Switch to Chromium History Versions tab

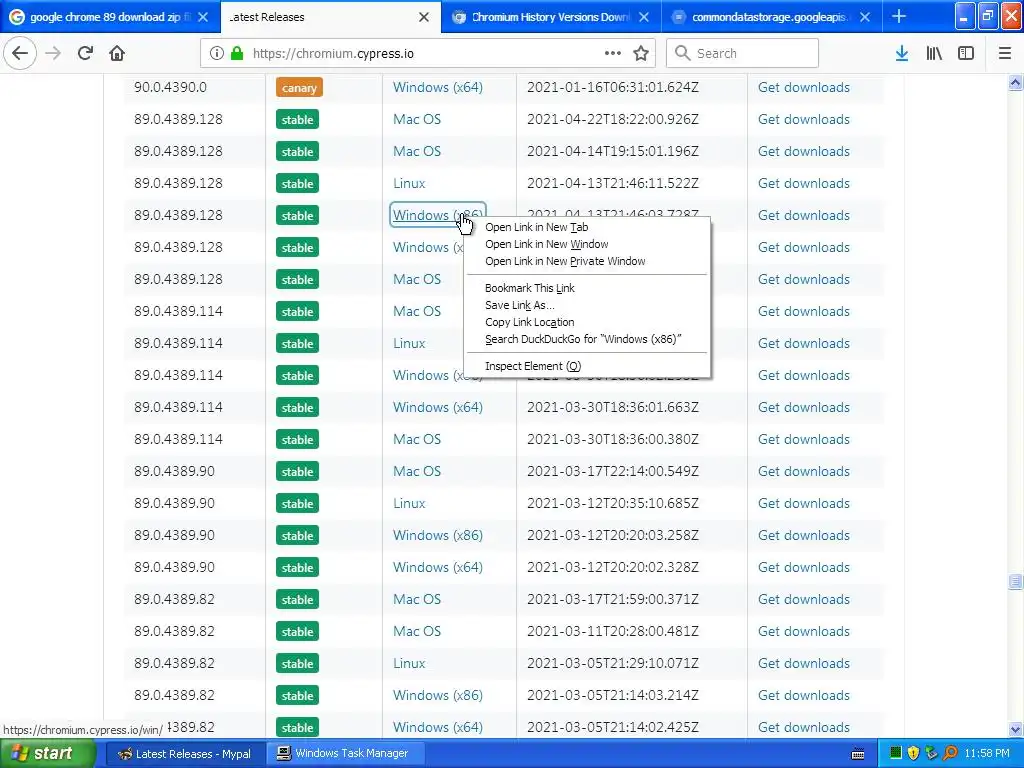tap(551, 17)
